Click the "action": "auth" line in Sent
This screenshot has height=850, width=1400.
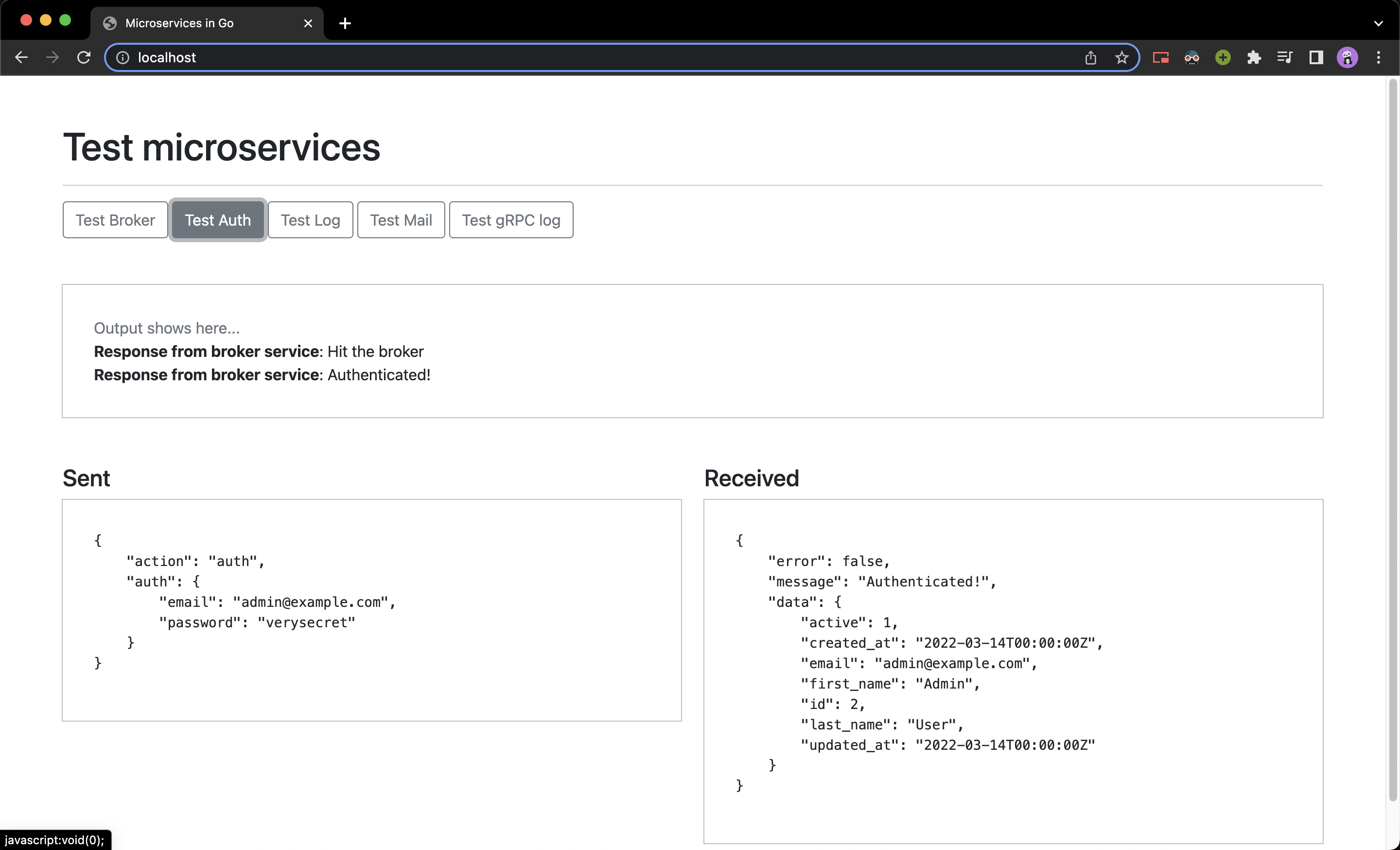195,561
